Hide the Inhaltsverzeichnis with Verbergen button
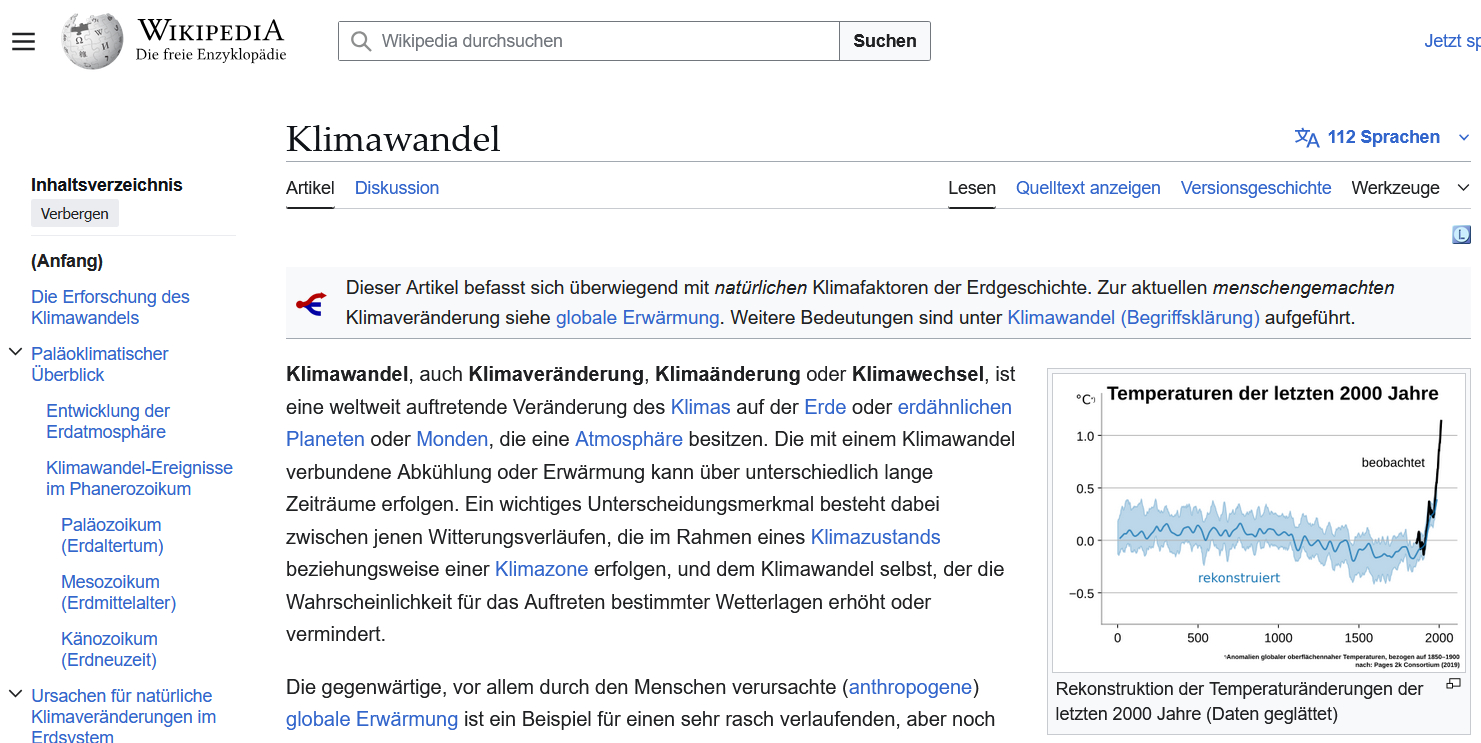 pos(75,213)
